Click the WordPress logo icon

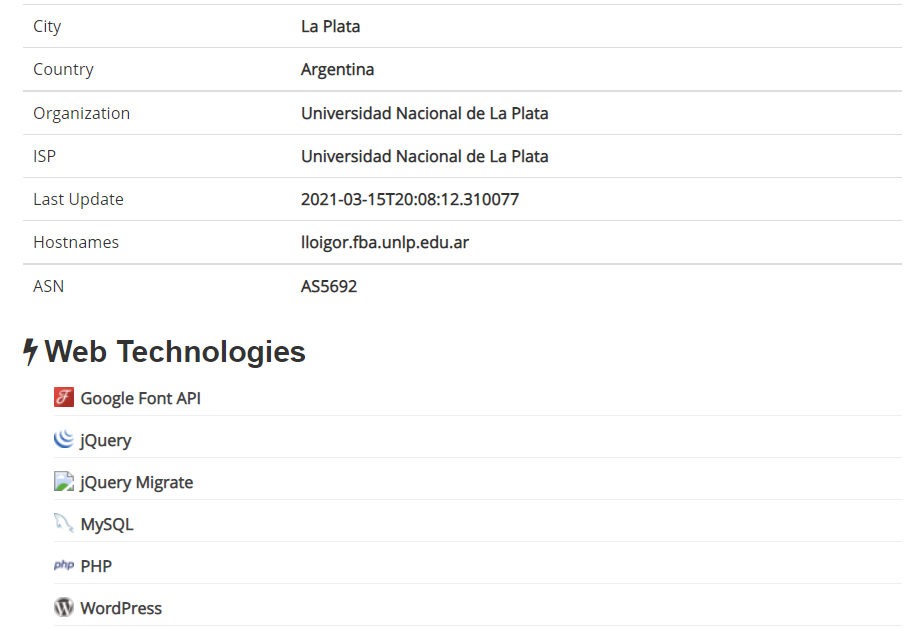pos(64,607)
